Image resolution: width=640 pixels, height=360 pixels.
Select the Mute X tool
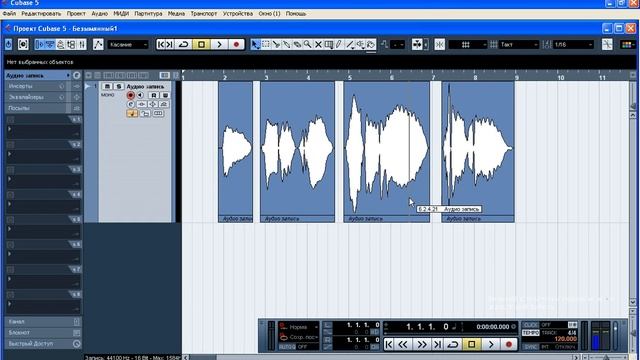318,44
